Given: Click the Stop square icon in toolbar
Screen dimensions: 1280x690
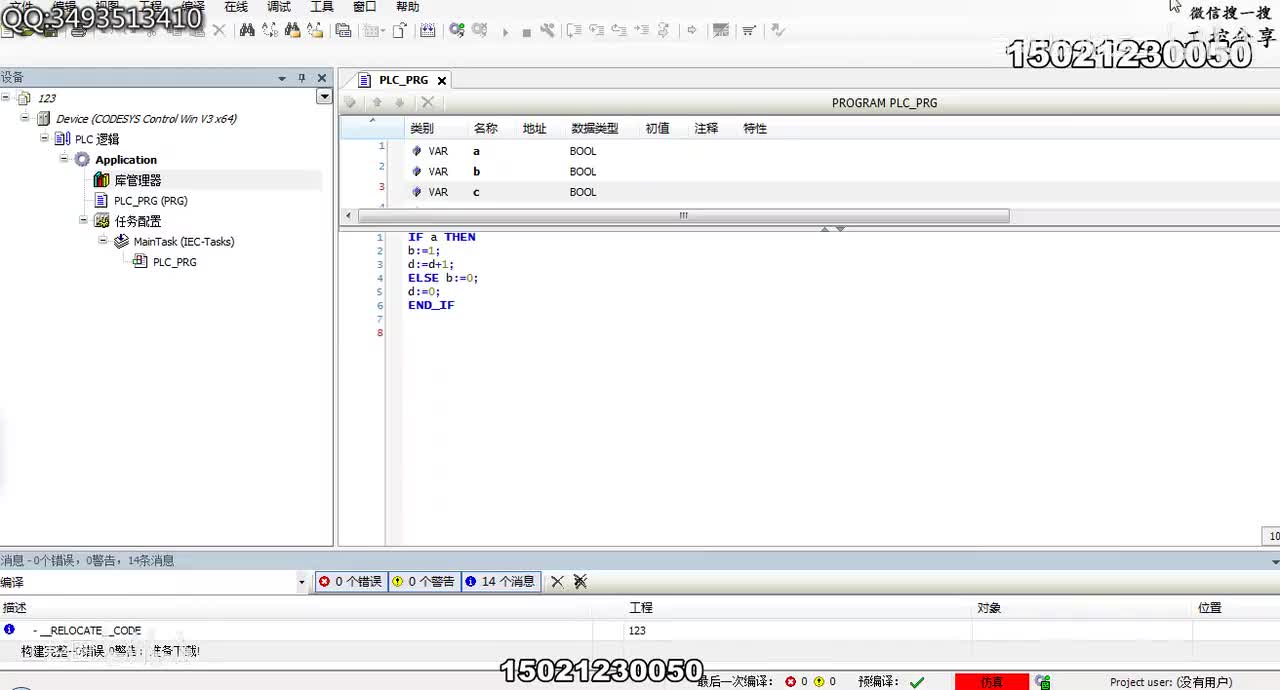Looking at the screenshot, I should coord(526,31).
